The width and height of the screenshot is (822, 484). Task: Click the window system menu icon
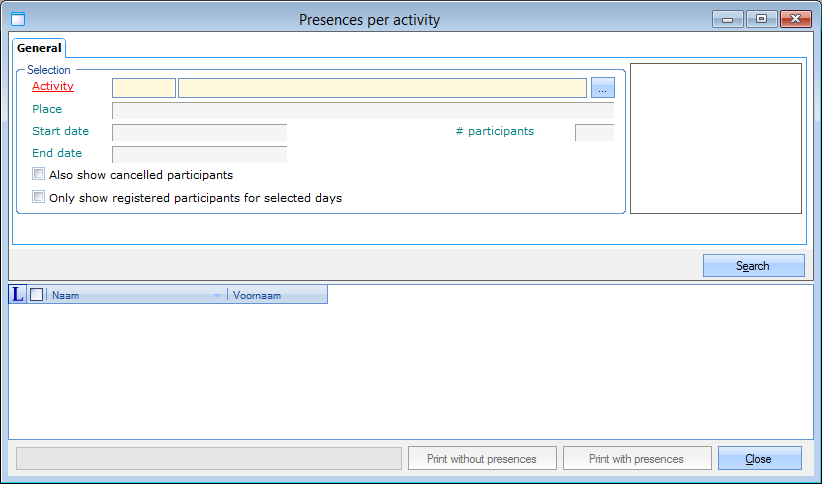click(x=17, y=19)
